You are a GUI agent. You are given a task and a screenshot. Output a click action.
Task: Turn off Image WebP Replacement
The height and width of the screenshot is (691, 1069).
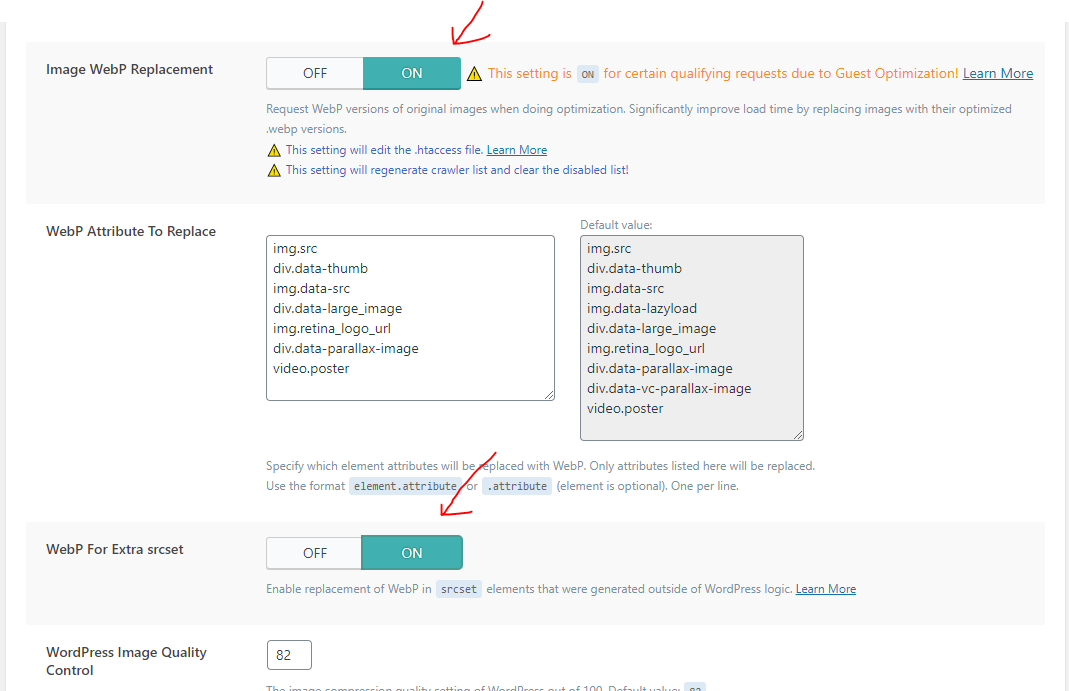click(x=315, y=74)
